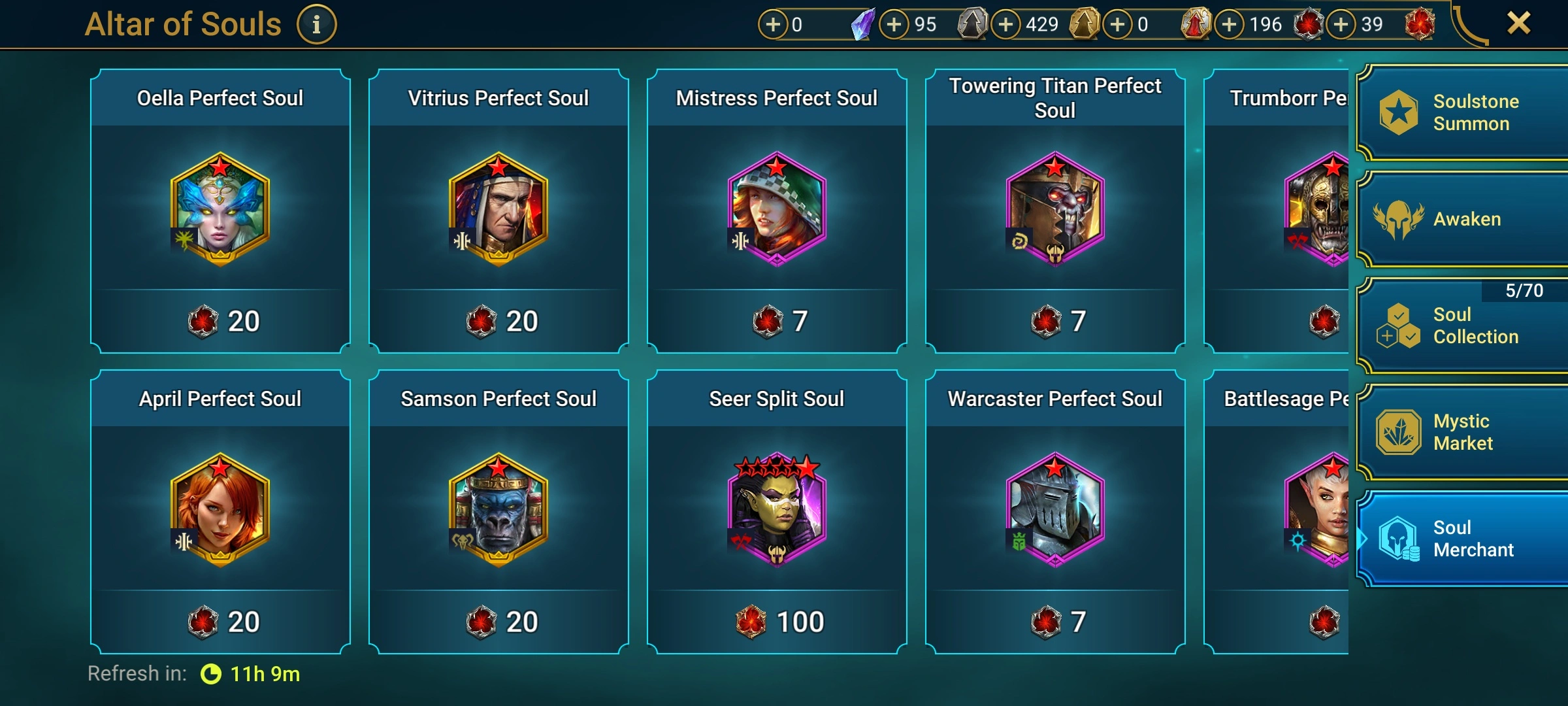Add more purple crystal shards via plus
The image size is (1568, 706).
pyautogui.click(x=773, y=25)
